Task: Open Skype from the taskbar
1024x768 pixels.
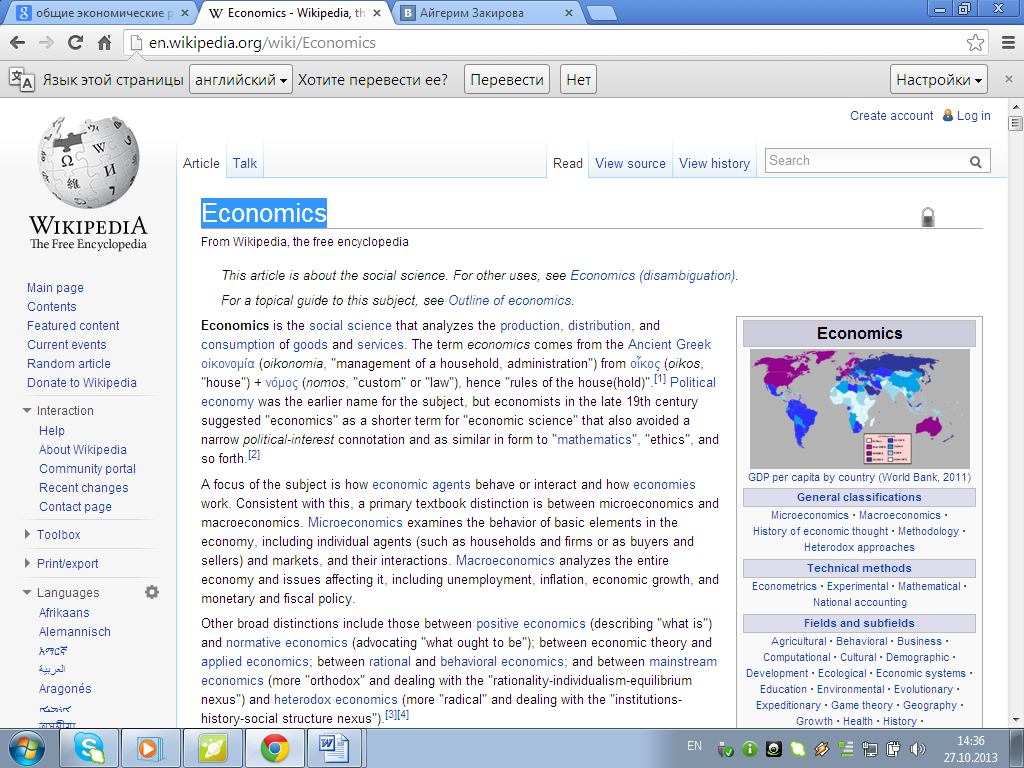Action: click(x=89, y=748)
